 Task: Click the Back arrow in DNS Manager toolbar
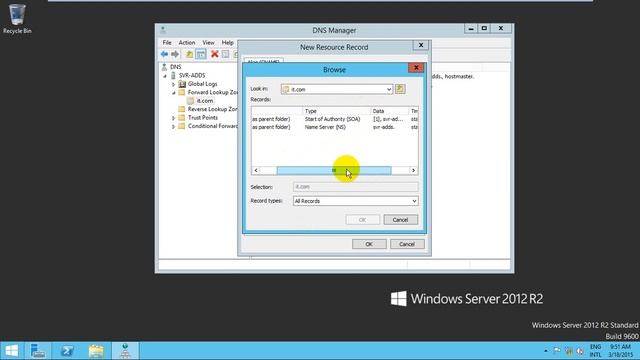164,54
